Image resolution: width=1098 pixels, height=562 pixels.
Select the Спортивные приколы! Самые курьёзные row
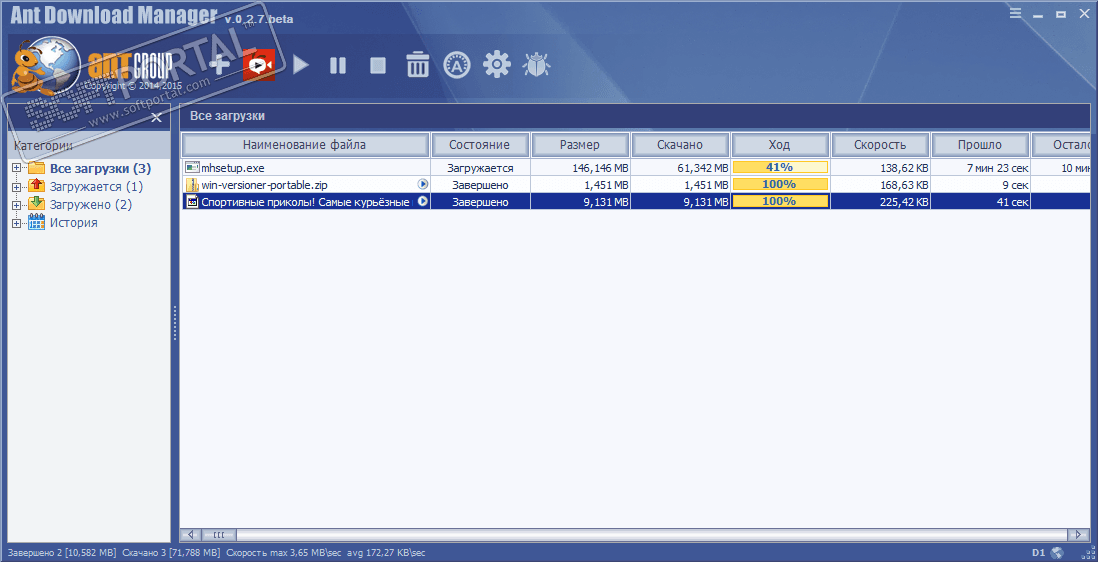pyautogui.click(x=635, y=202)
